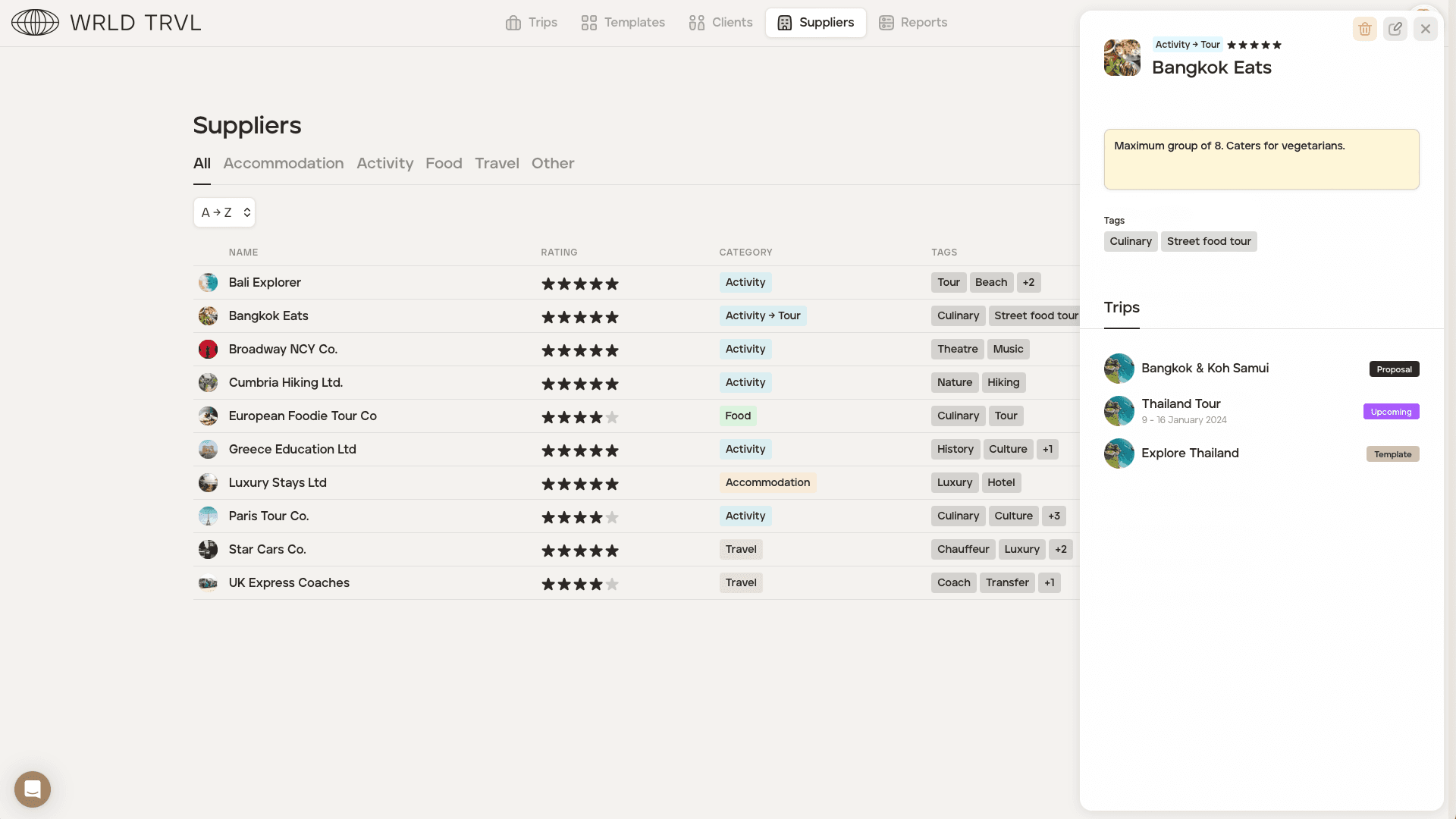Open Explore Thailand template trip
Image resolution: width=1456 pixels, height=819 pixels.
[1262, 453]
